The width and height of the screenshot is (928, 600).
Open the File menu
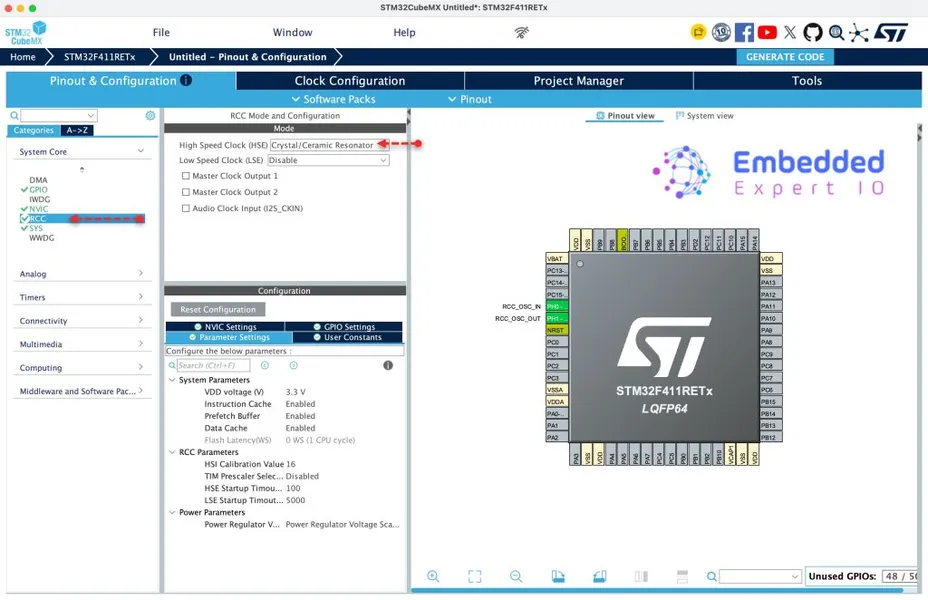pos(161,33)
